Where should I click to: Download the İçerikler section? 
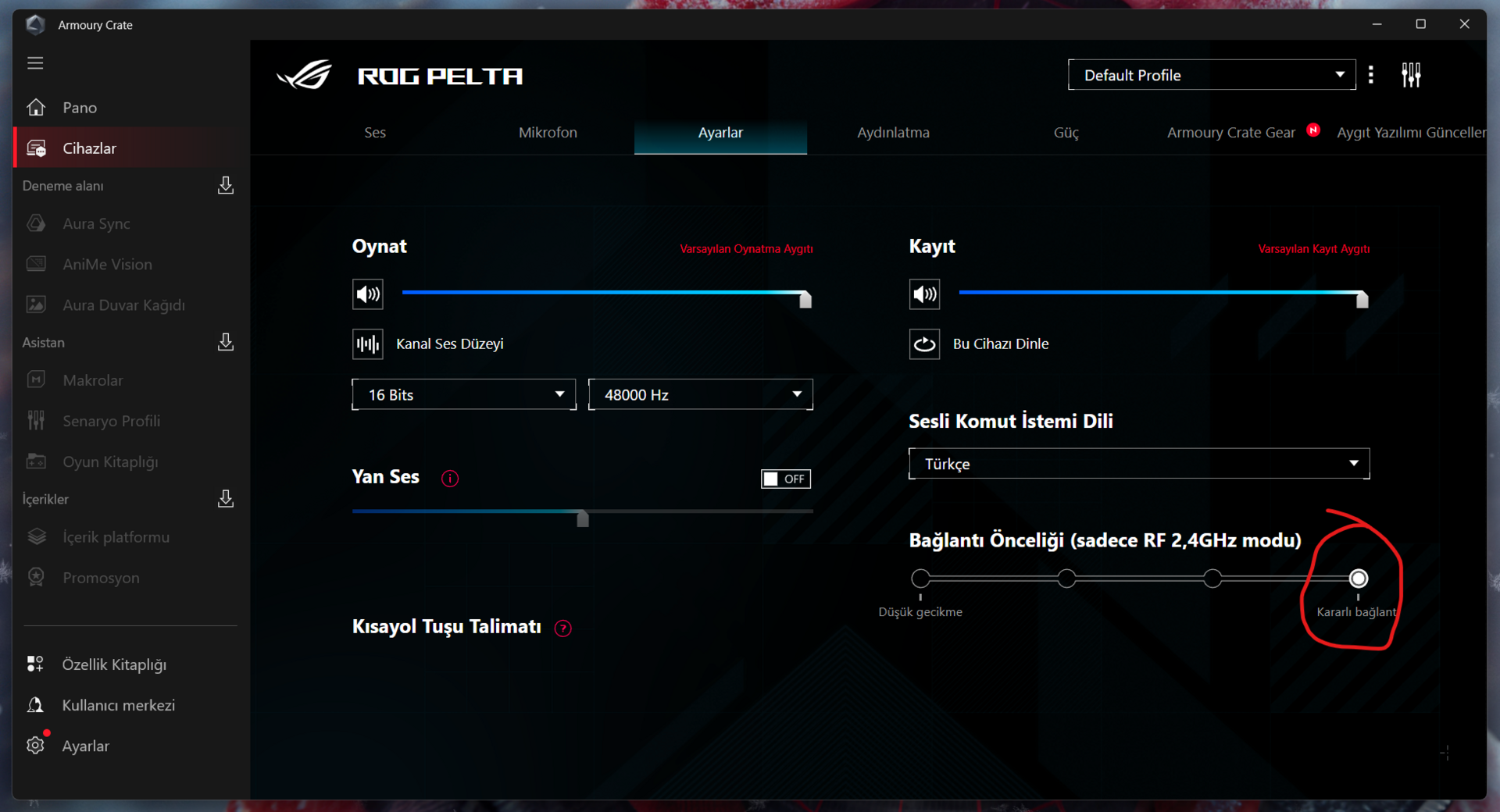(x=226, y=498)
